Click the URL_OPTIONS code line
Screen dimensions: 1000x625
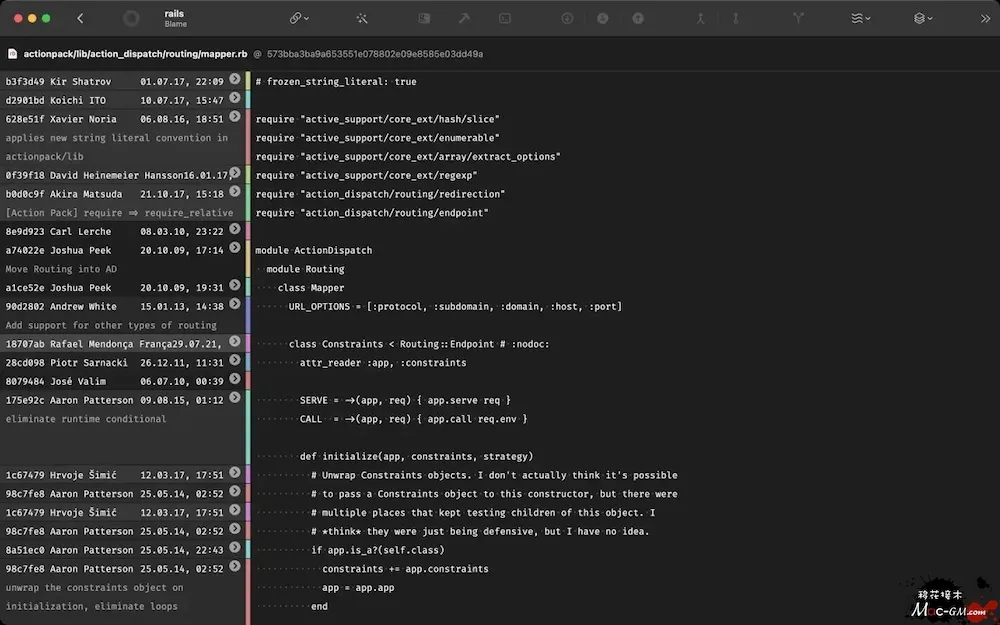click(x=455, y=307)
